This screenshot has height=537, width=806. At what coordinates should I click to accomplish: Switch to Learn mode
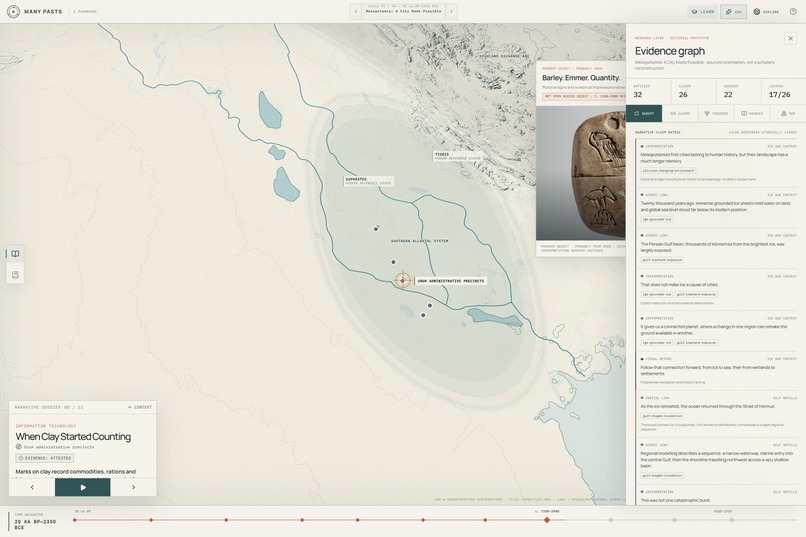(703, 11)
